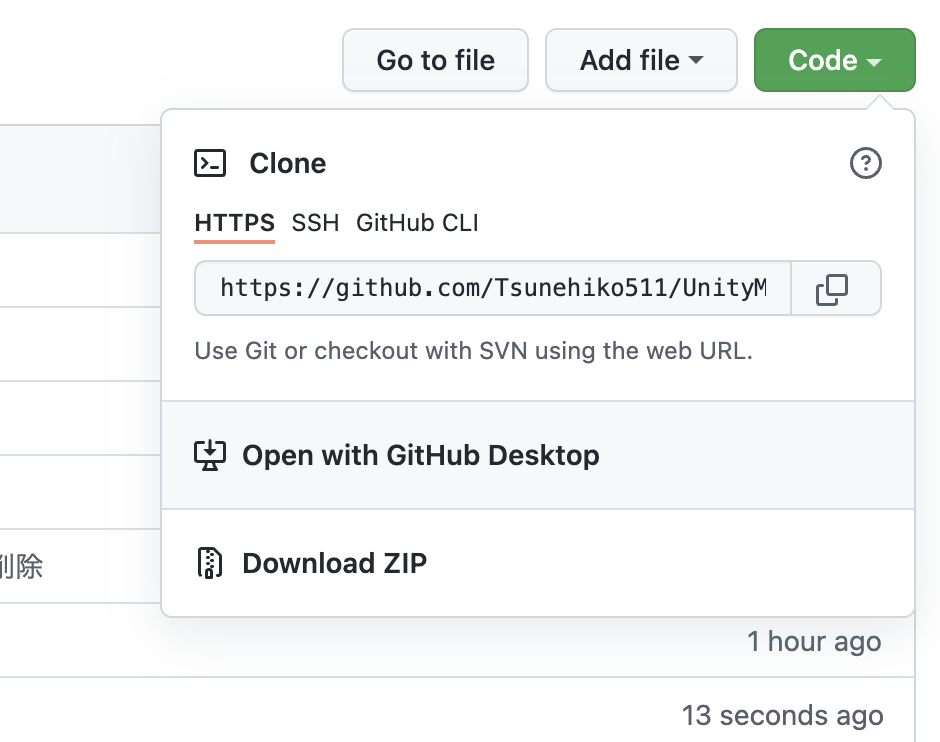
Task: Toggle the green Code dropdown
Action: coord(834,60)
